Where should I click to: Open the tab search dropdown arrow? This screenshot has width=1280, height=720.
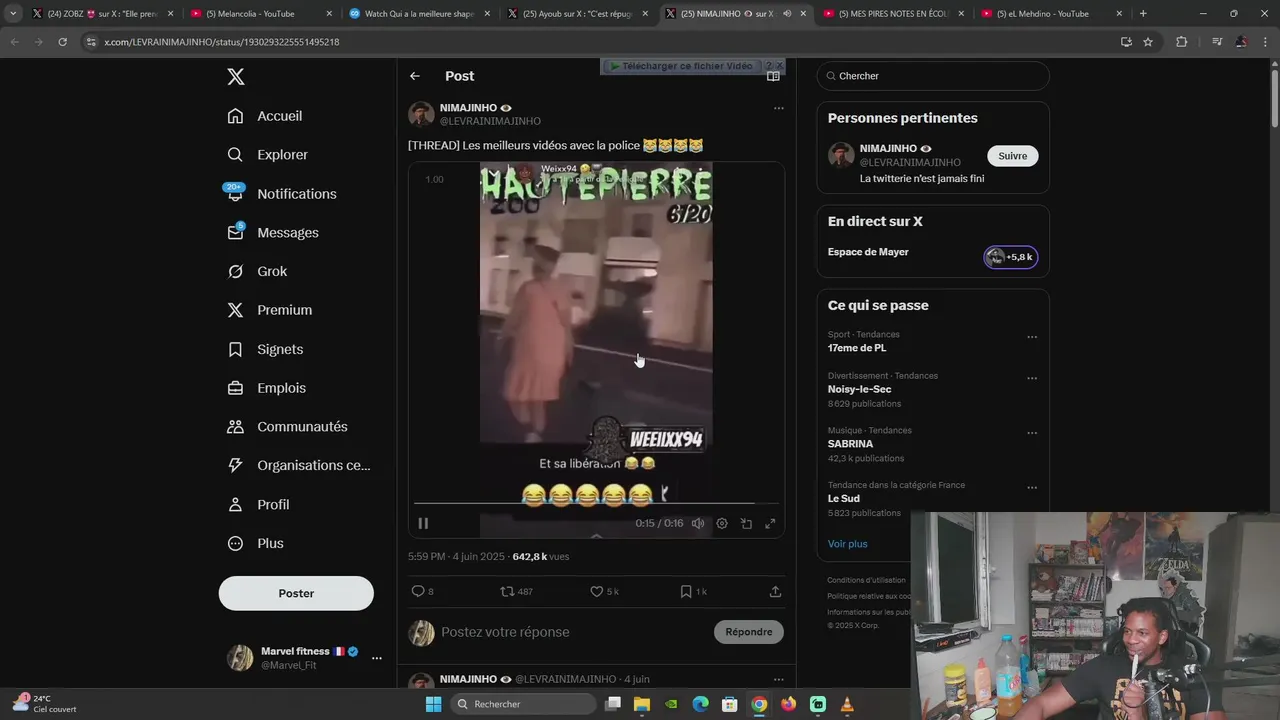click(x=13, y=14)
